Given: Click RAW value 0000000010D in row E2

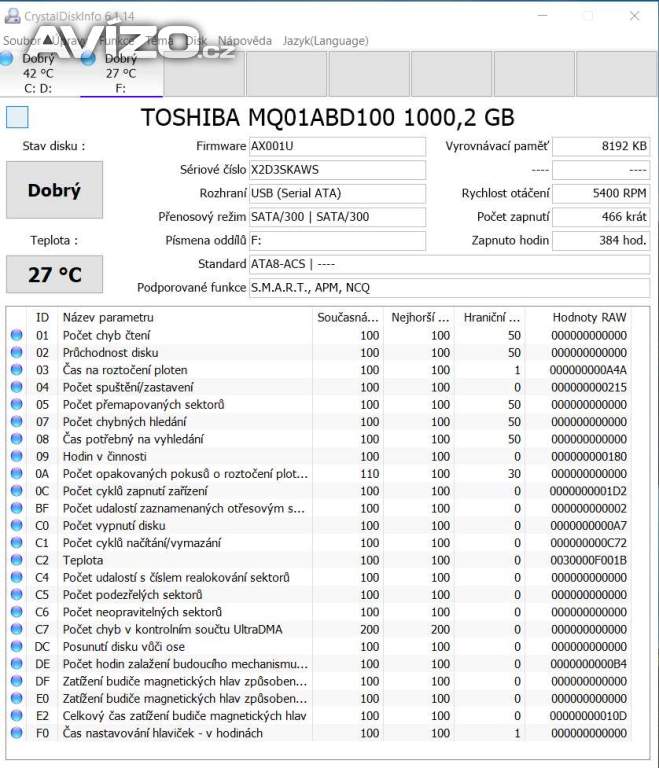Looking at the screenshot, I should (588, 716).
